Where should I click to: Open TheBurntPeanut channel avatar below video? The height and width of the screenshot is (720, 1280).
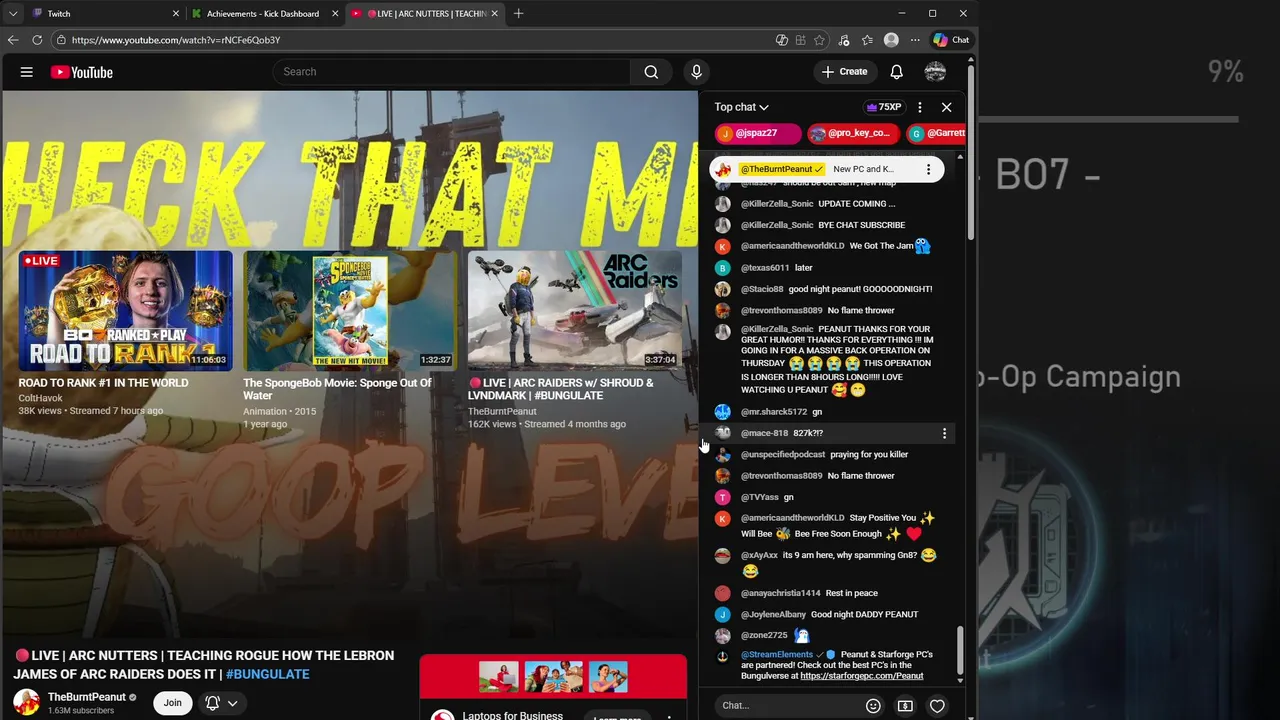[x=26, y=703]
